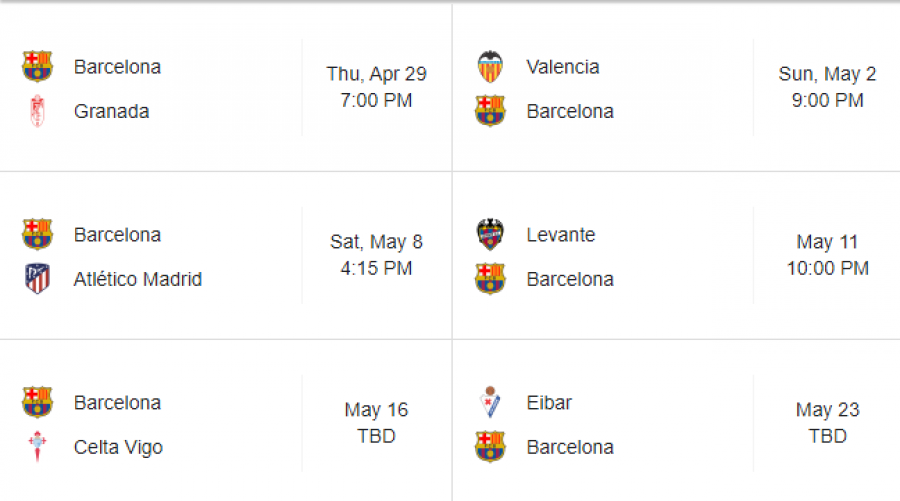
Task: Open the Granada team name link
Action: (111, 111)
